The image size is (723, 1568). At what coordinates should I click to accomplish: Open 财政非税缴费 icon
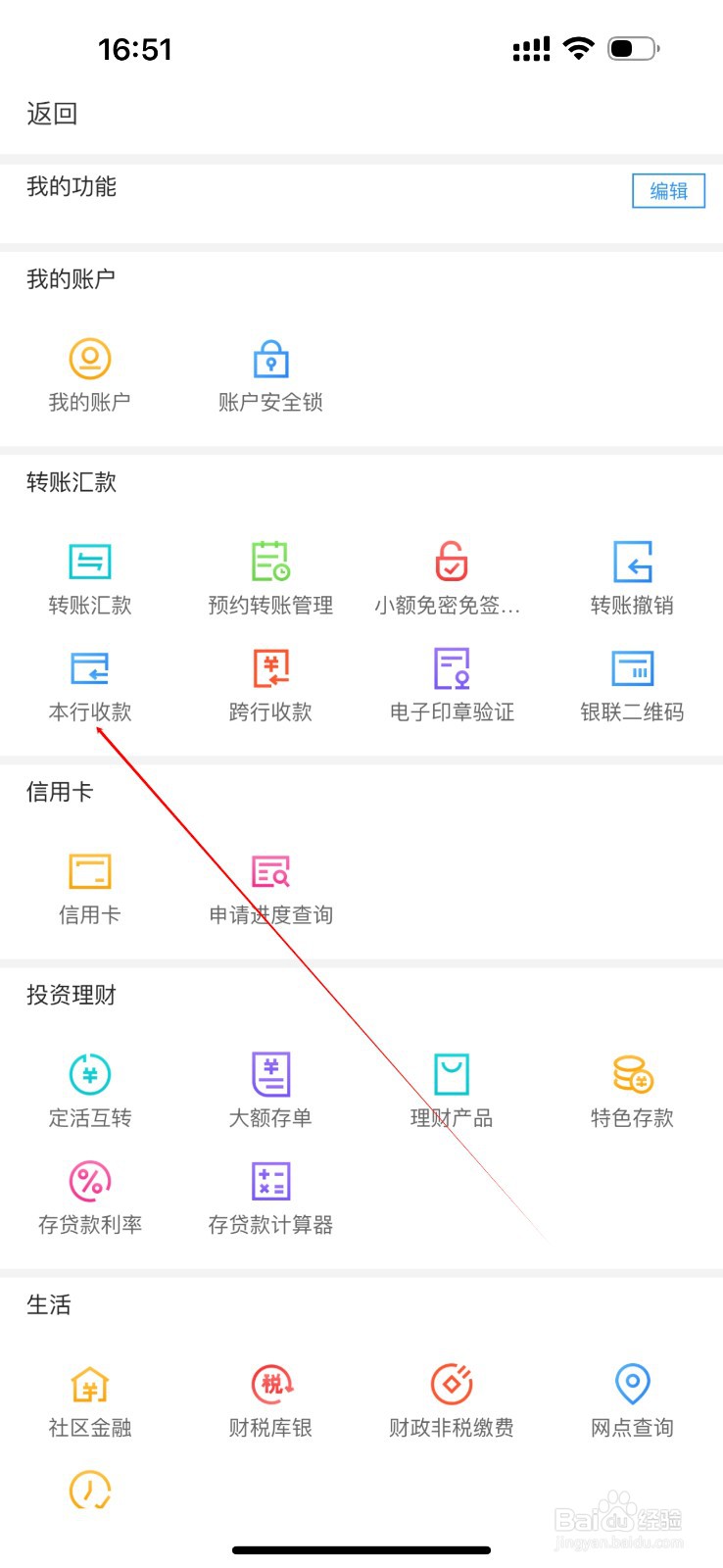click(452, 1384)
